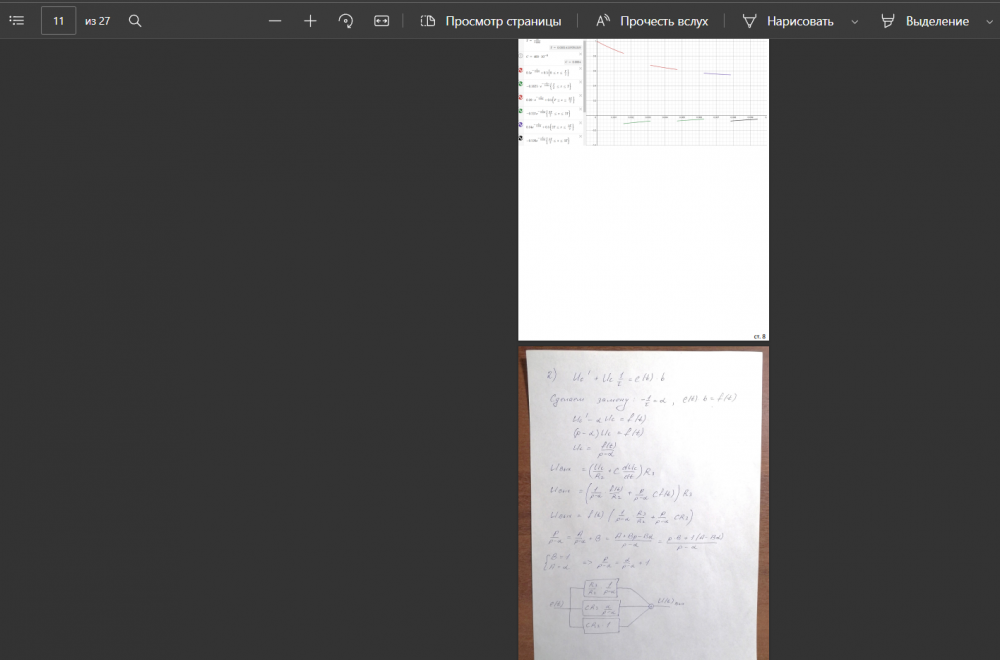Image resolution: width=1000 pixels, height=660 pixels.
Task: Zoom out with the minus icon
Action: (x=275, y=21)
